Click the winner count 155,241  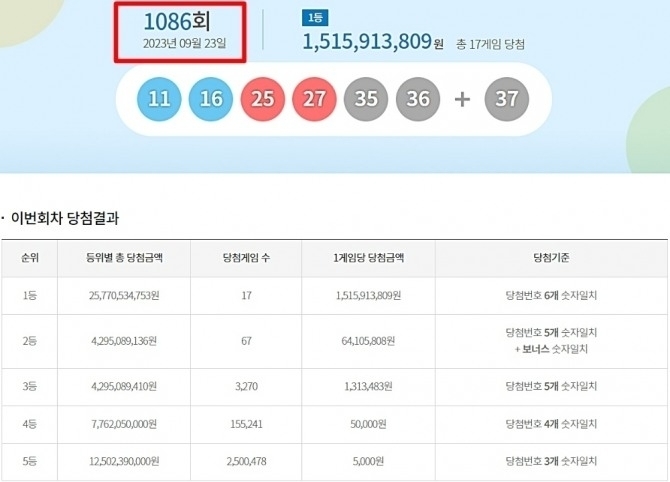[x=247, y=424]
